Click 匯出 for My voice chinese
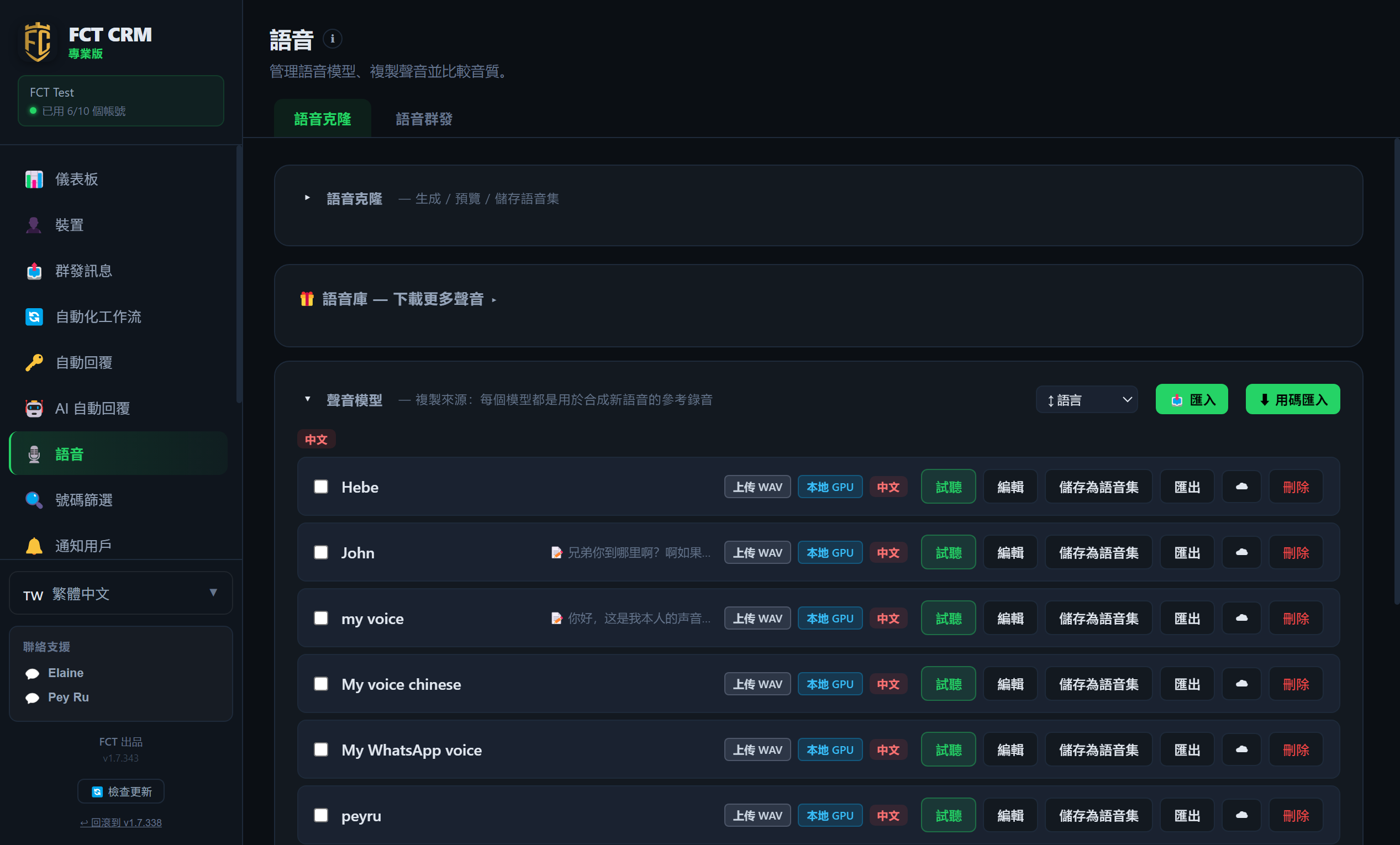 pos(1187,684)
